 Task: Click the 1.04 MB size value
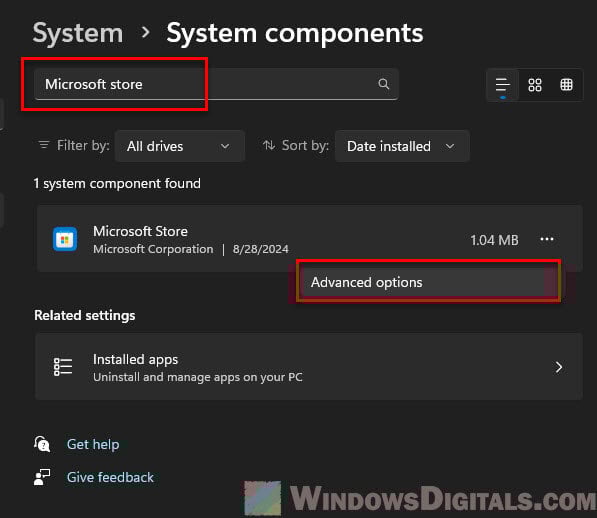click(x=494, y=240)
